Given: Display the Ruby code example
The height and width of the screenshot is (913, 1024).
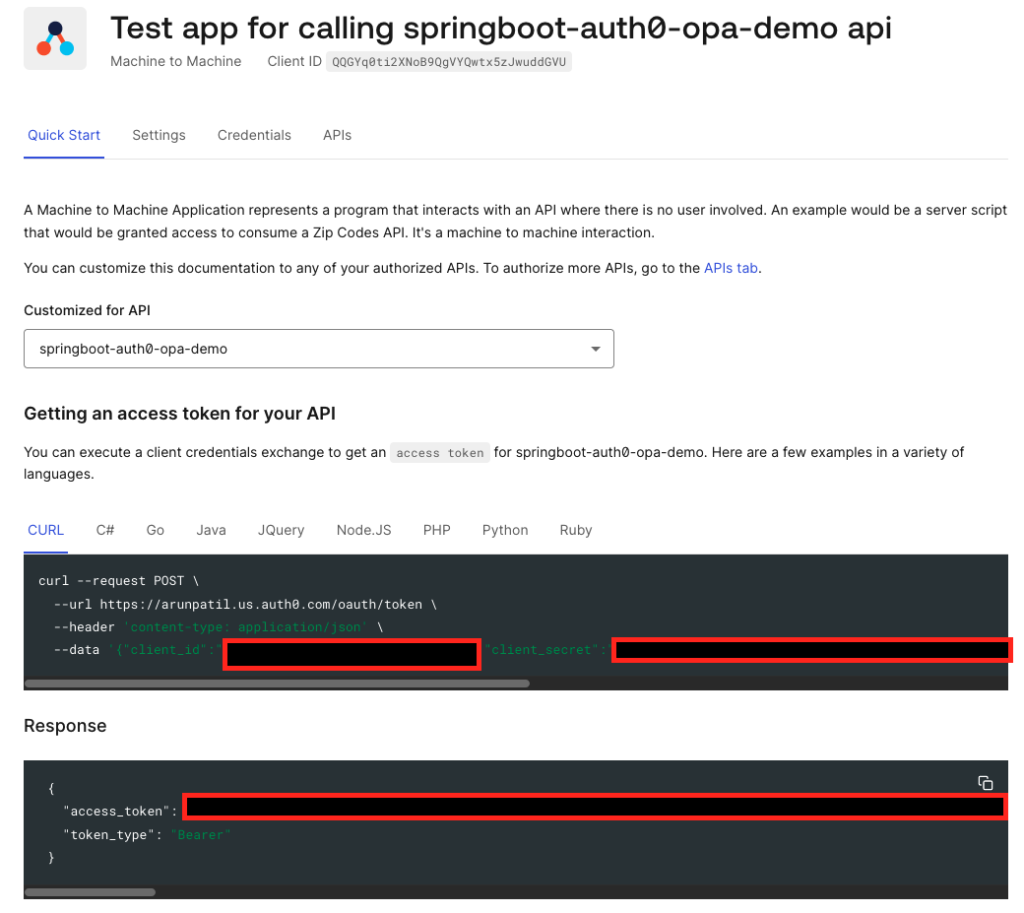Looking at the screenshot, I should click(576, 530).
